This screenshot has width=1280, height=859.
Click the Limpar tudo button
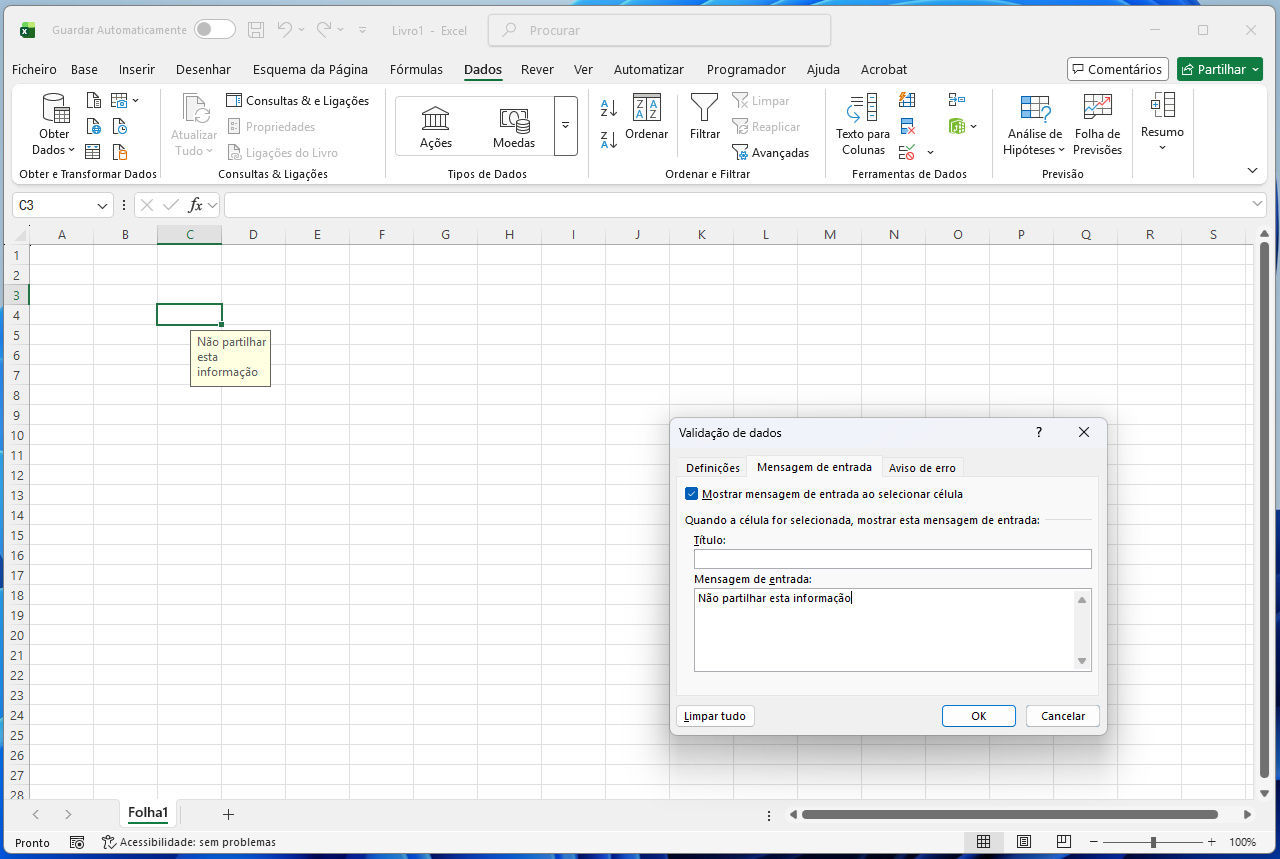pyautogui.click(x=715, y=716)
